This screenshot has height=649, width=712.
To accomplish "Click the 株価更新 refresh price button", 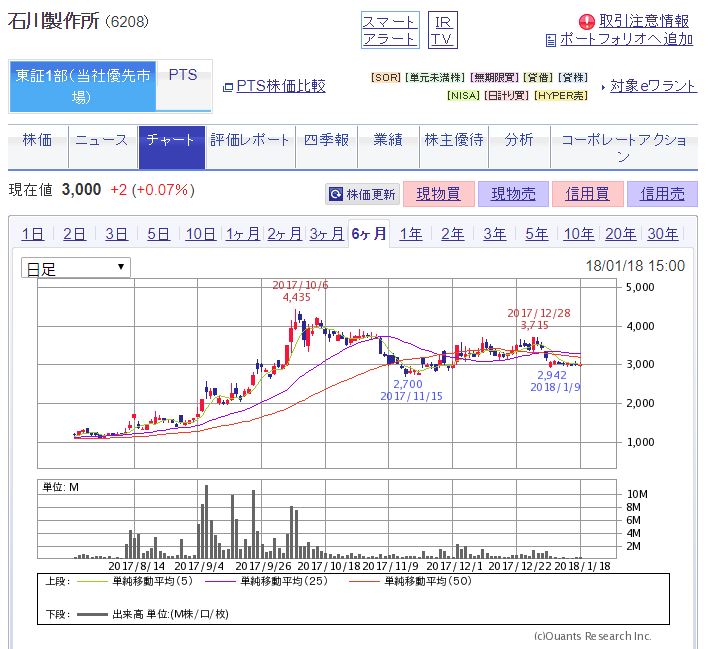I will [362, 194].
